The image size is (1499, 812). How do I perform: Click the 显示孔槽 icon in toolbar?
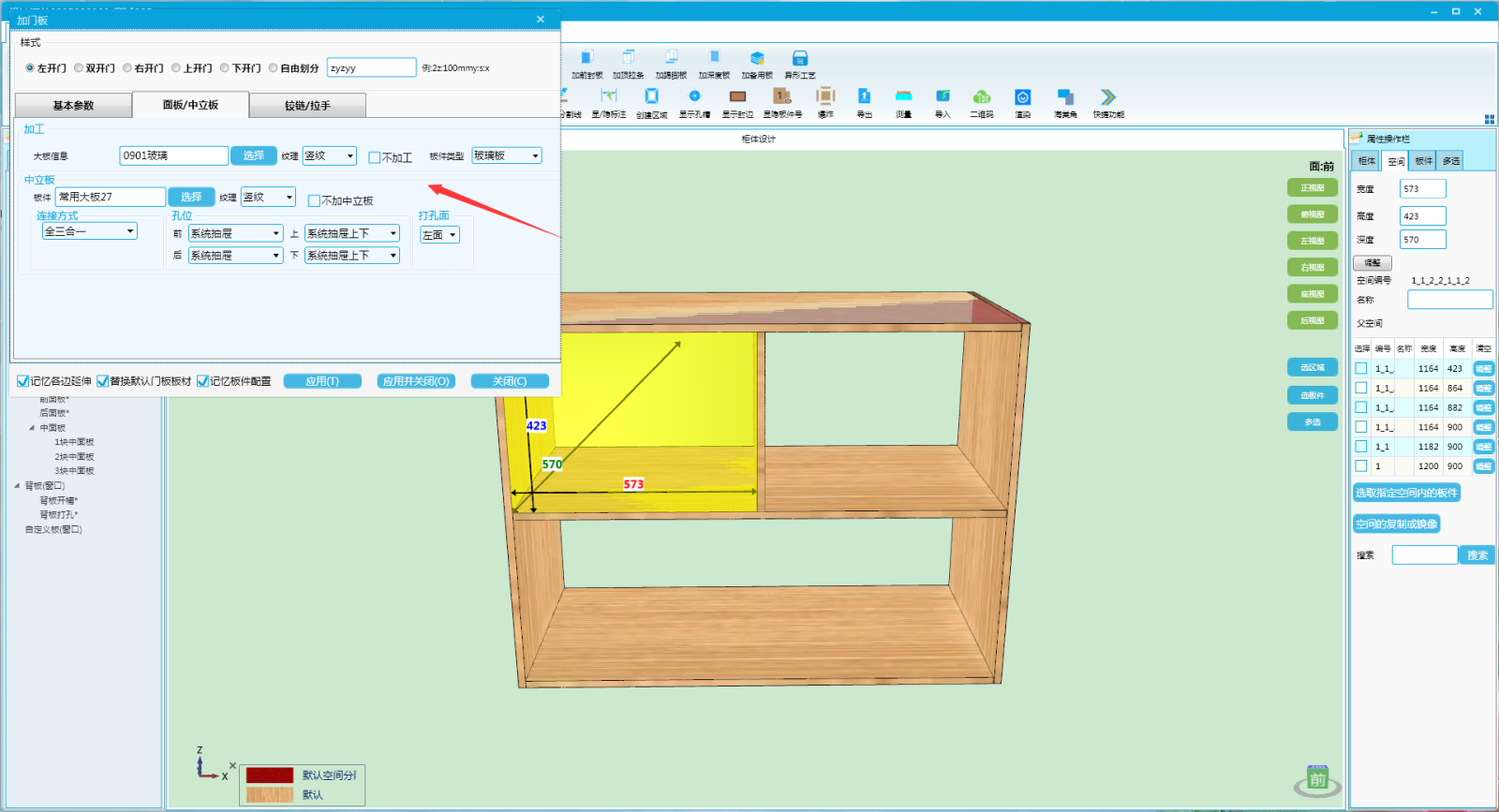[x=694, y=96]
